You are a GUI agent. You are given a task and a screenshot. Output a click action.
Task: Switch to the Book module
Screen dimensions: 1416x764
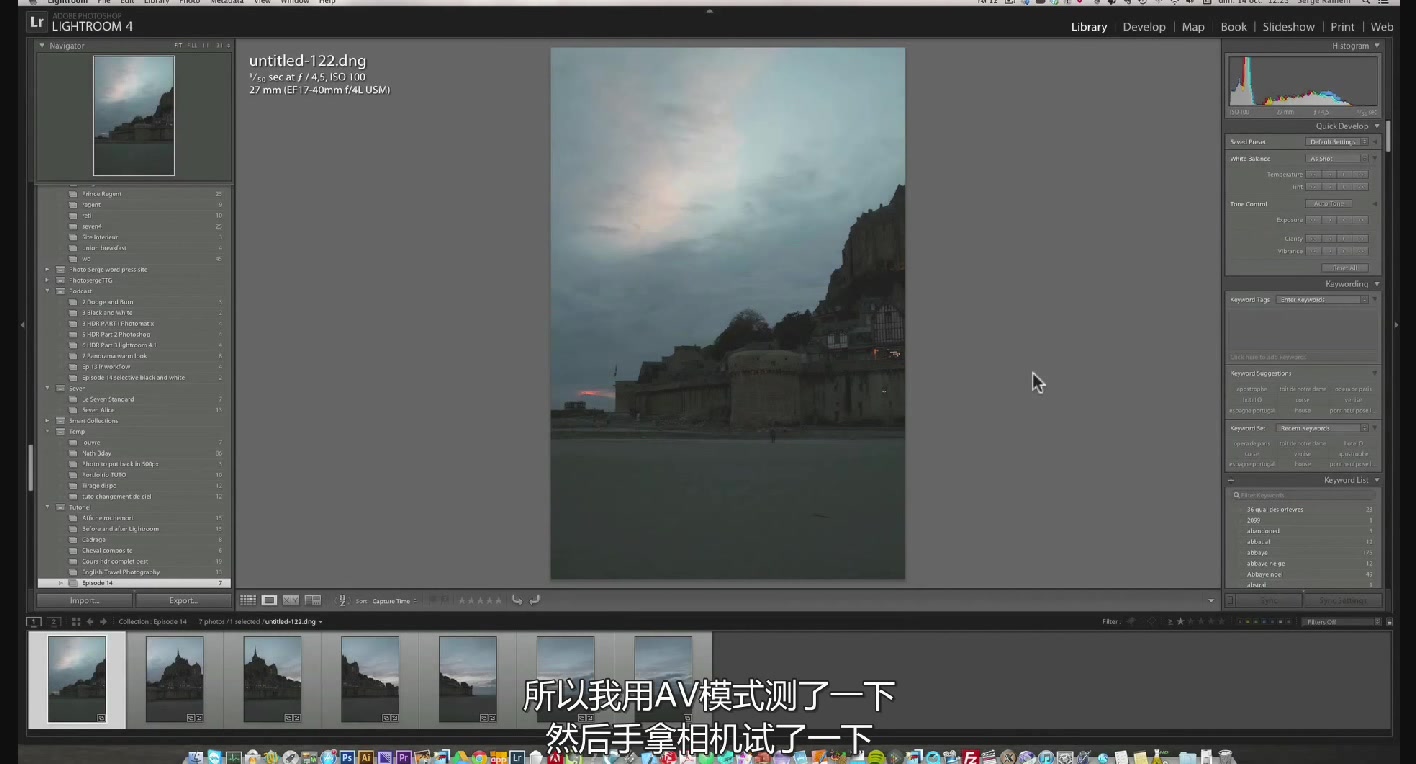point(1234,27)
